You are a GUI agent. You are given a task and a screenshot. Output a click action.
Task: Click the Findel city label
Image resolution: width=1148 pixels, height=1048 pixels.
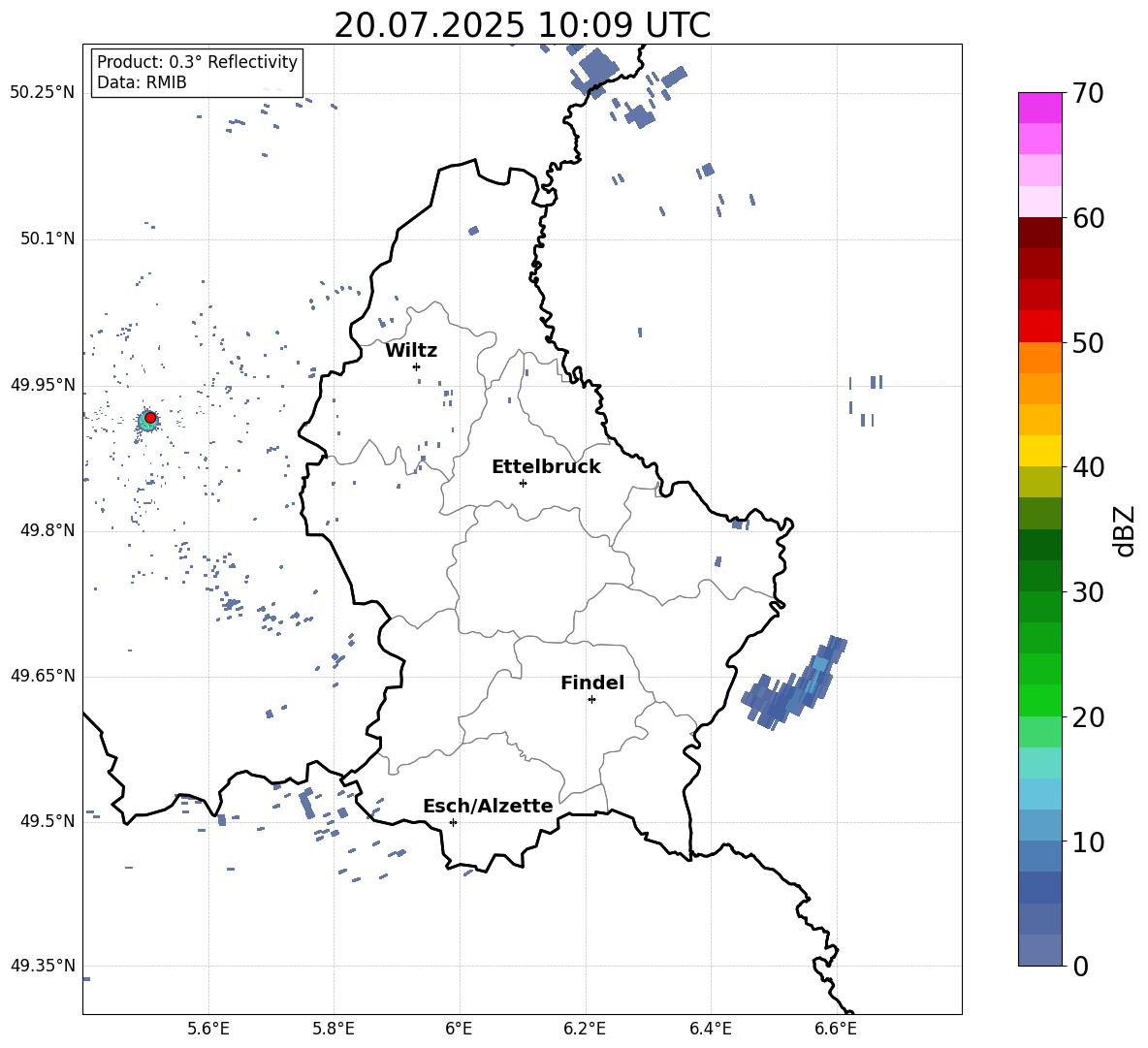point(592,683)
